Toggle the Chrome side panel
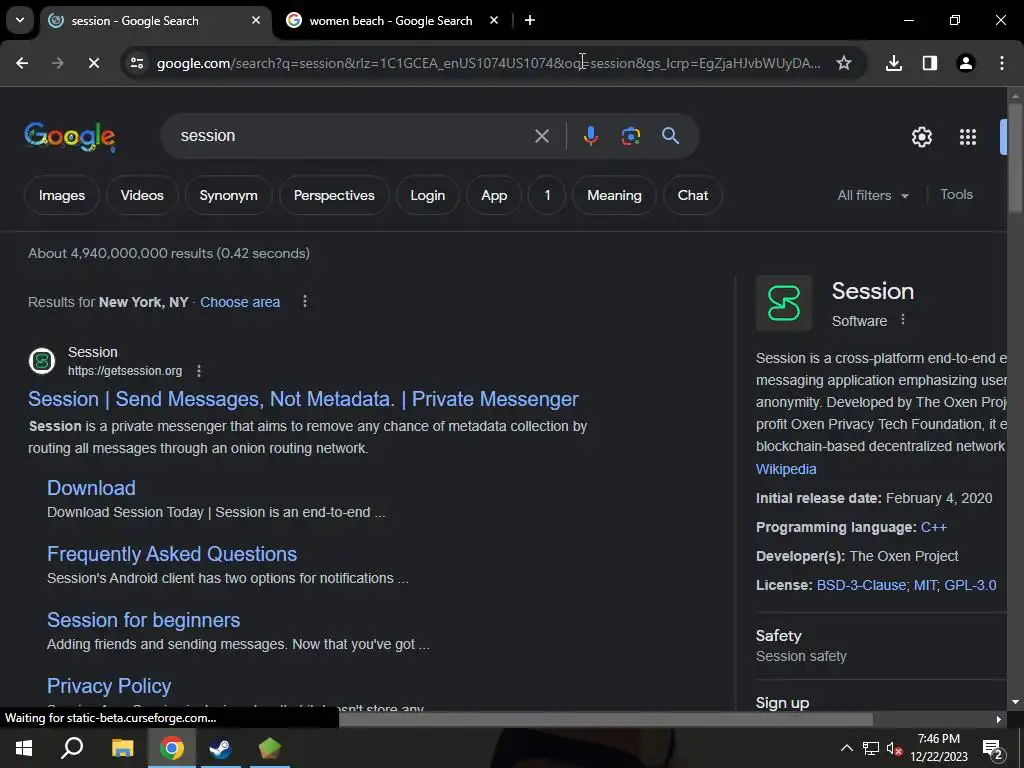 coord(930,63)
